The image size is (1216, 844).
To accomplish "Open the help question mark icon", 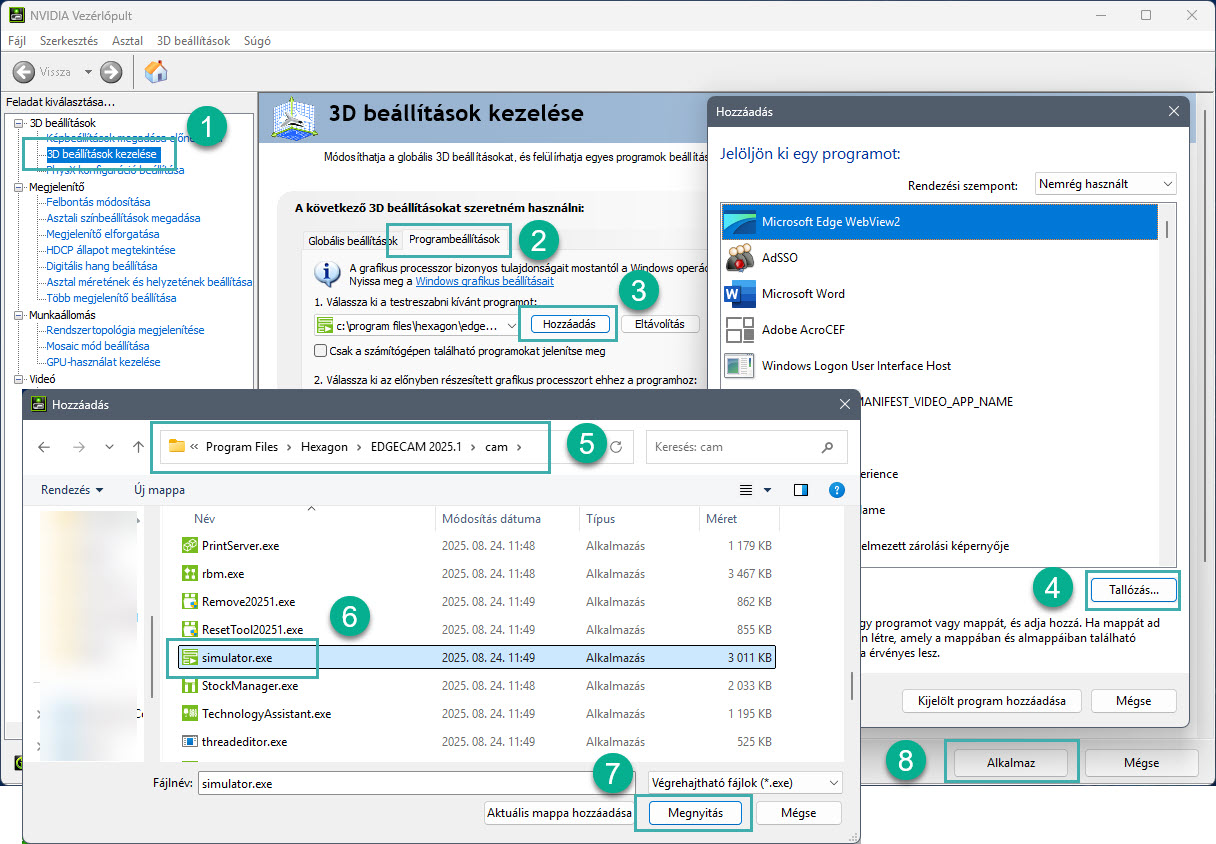I will point(837,490).
